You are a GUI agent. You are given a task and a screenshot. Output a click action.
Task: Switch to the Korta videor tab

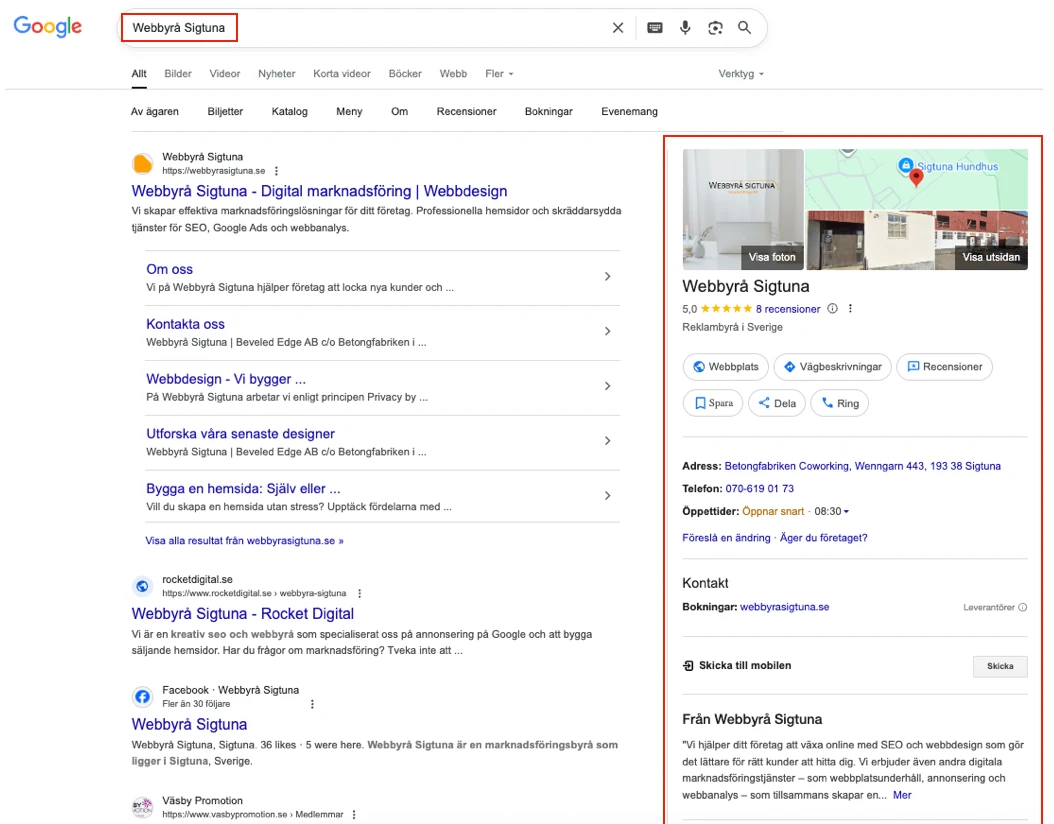[x=341, y=74]
